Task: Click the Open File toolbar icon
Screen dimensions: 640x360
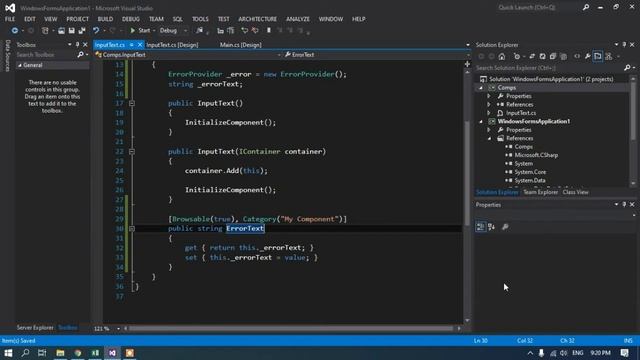Action: 61,31
